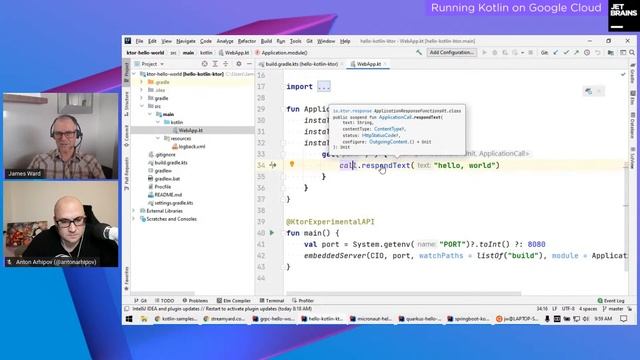The width and height of the screenshot is (640, 360).
Task: Collapse the resources folder
Action: [x=158, y=138]
